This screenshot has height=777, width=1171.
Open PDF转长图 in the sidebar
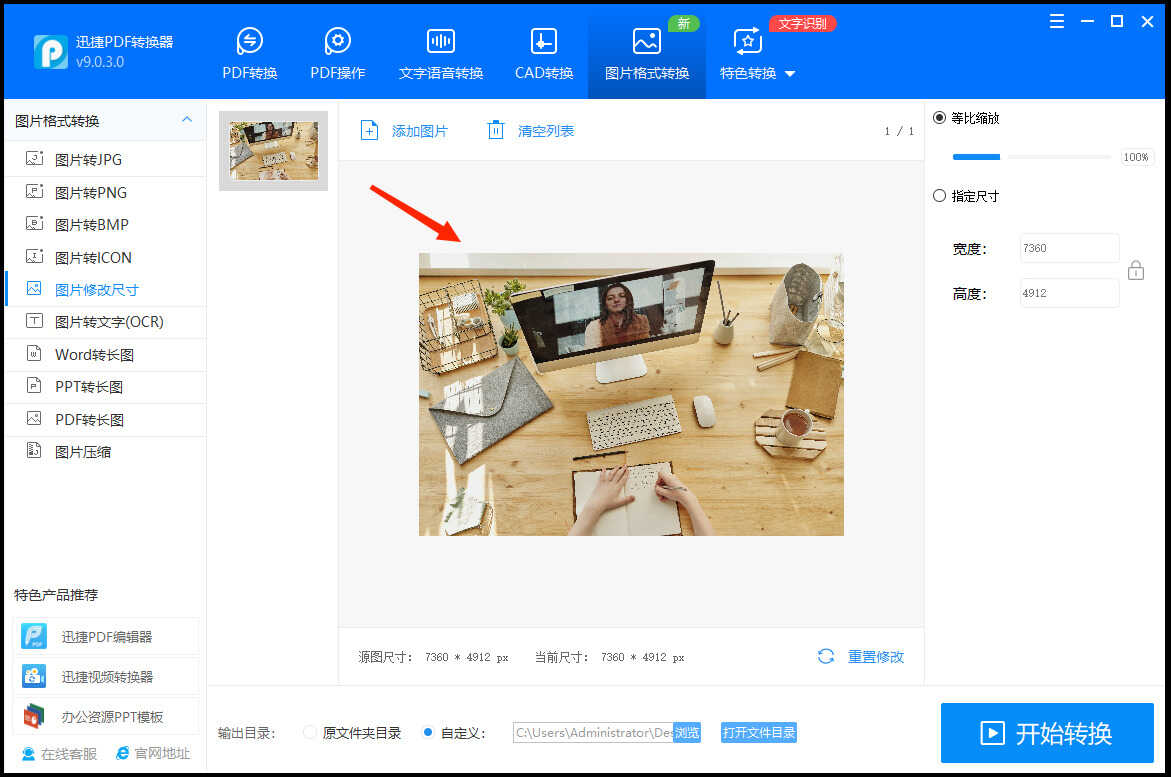(x=105, y=420)
